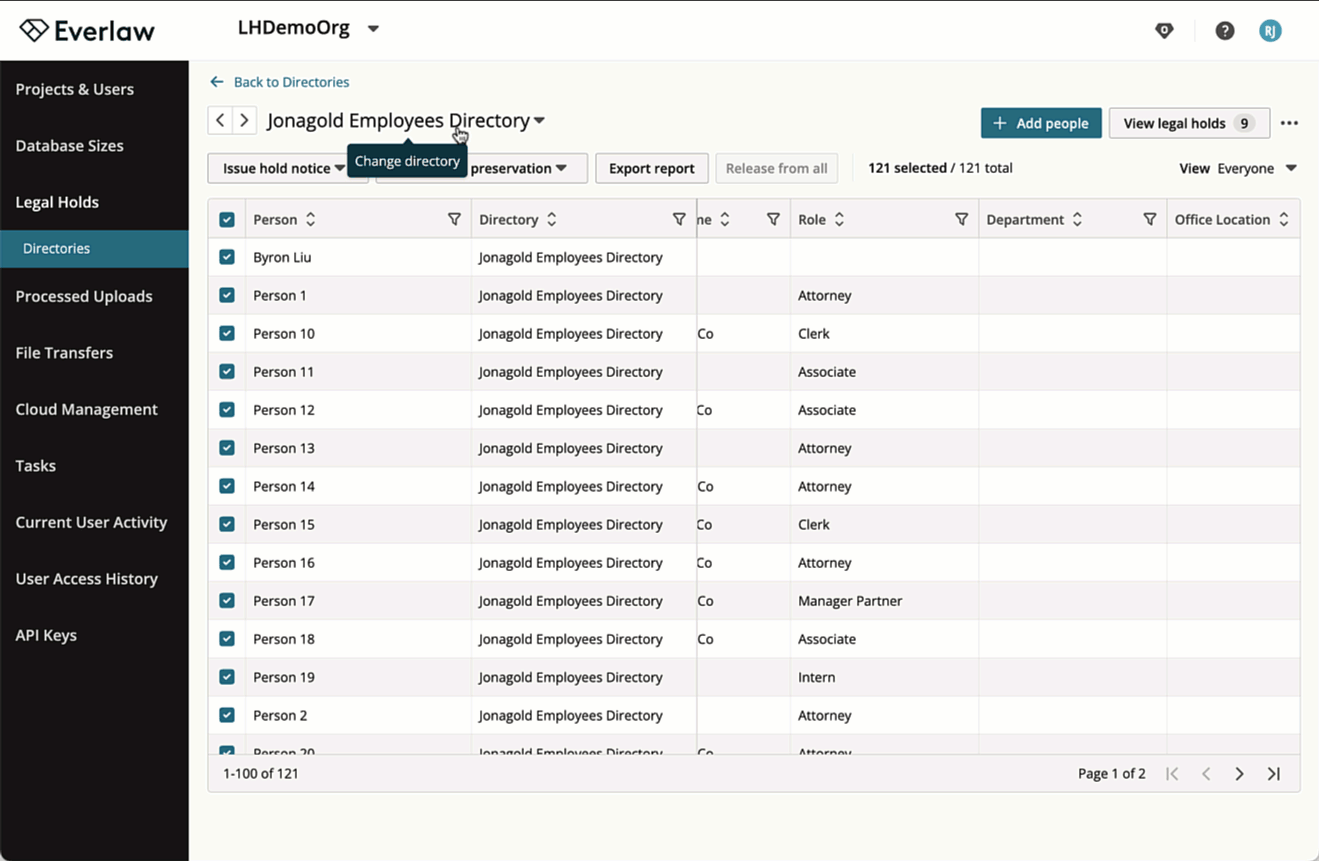This screenshot has height=861, width=1319.
Task: Filter the Person column
Action: pyautogui.click(x=454, y=219)
